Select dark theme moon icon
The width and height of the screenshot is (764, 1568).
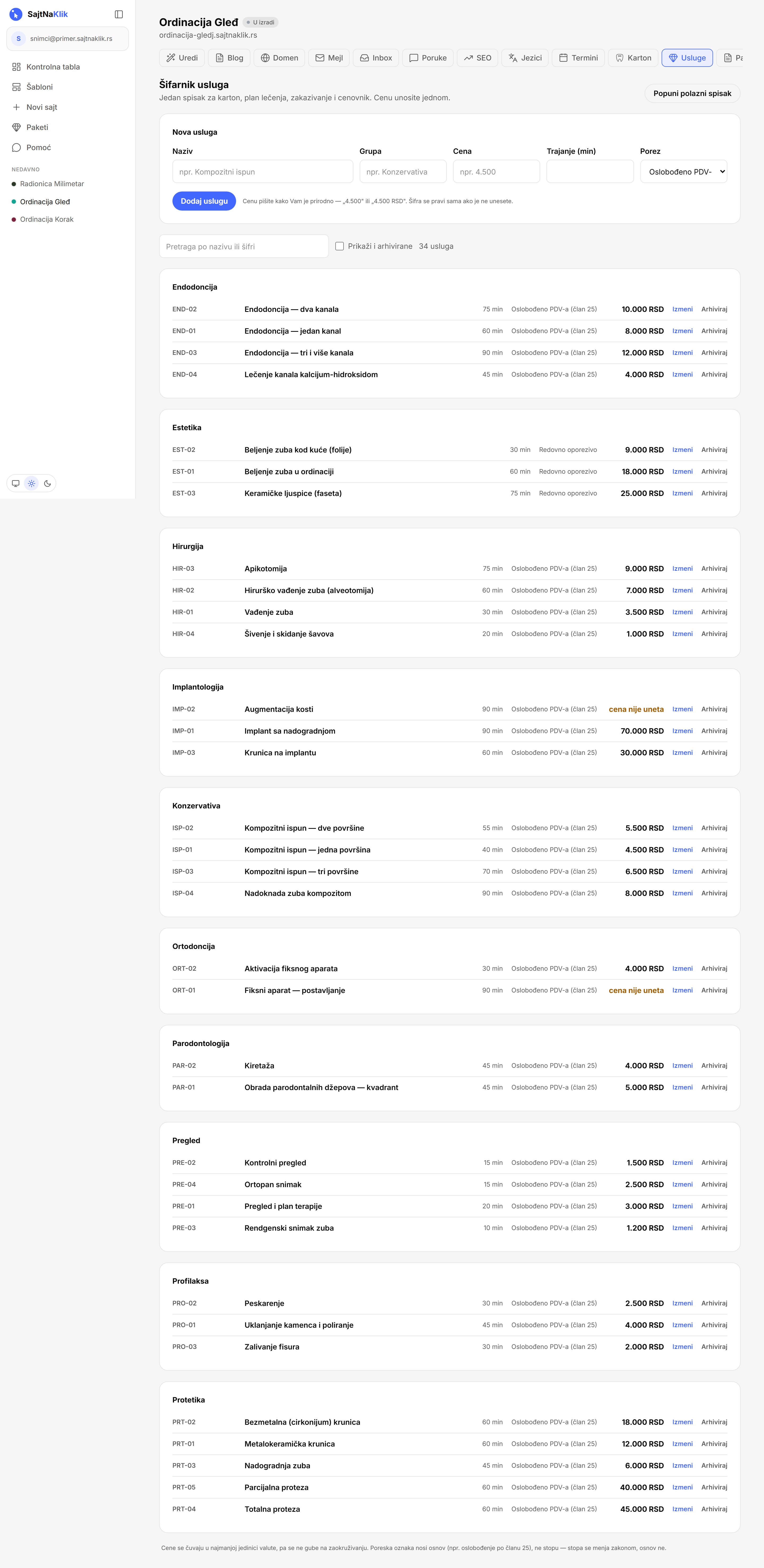(x=47, y=483)
